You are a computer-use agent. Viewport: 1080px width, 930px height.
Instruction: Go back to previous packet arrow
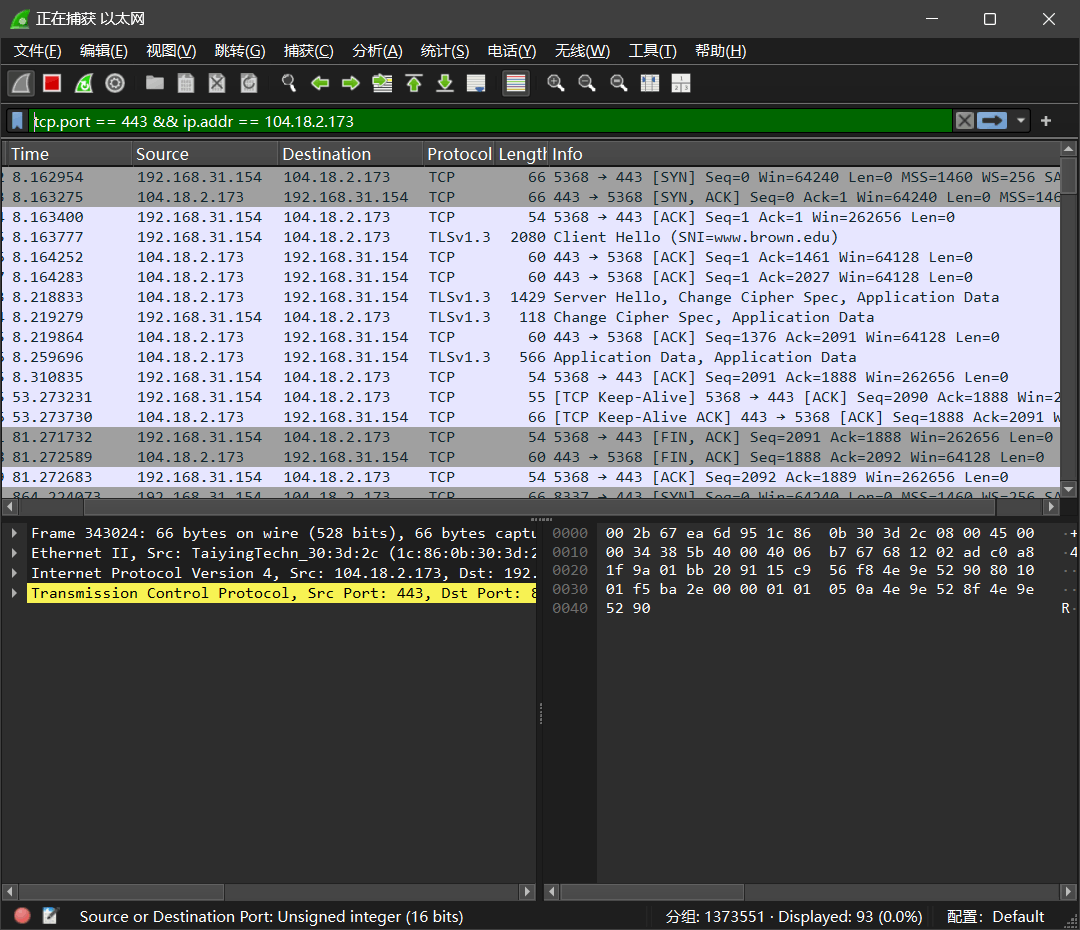pos(320,83)
